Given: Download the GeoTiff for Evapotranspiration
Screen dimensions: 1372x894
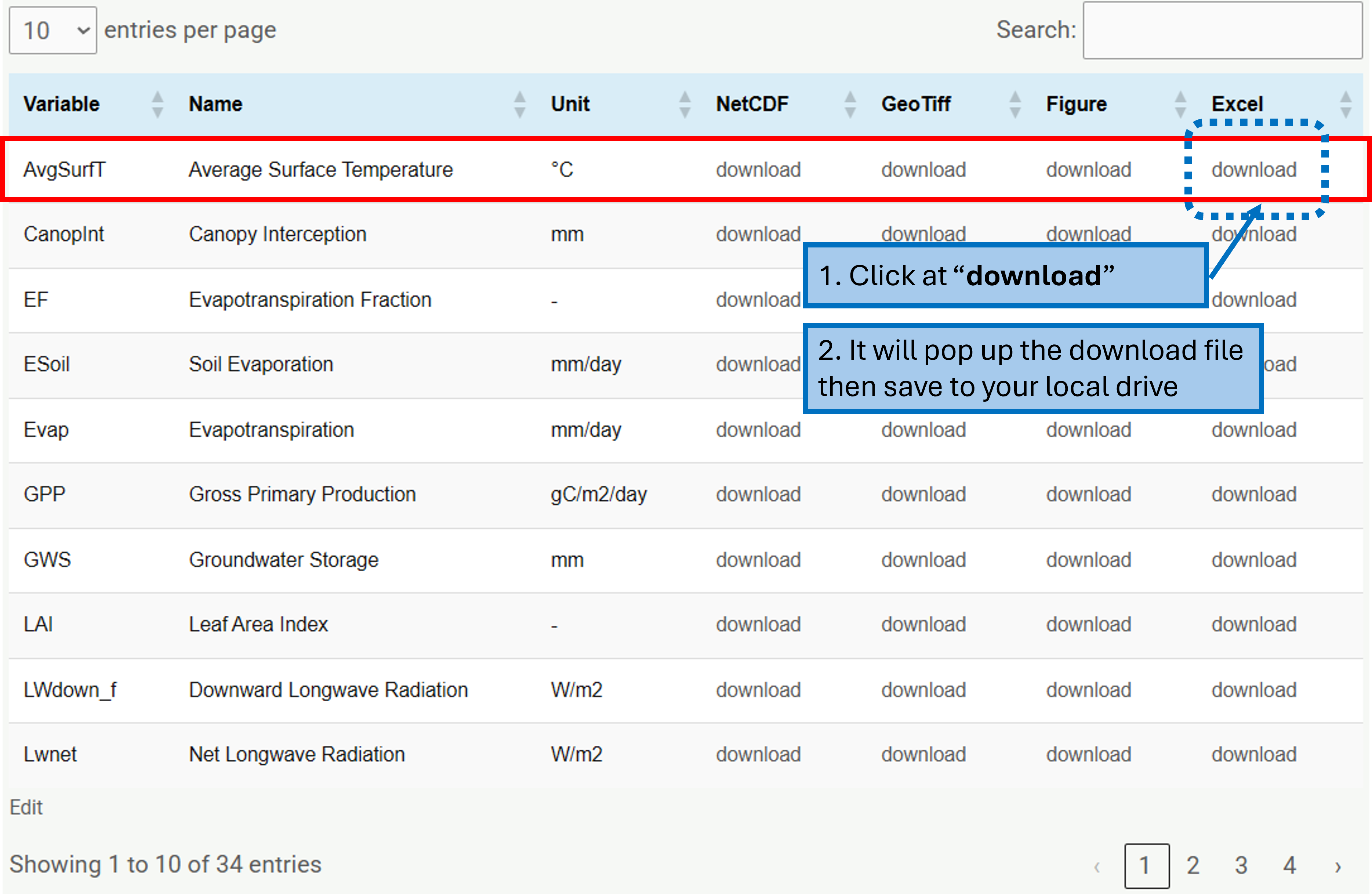Looking at the screenshot, I should [923, 430].
